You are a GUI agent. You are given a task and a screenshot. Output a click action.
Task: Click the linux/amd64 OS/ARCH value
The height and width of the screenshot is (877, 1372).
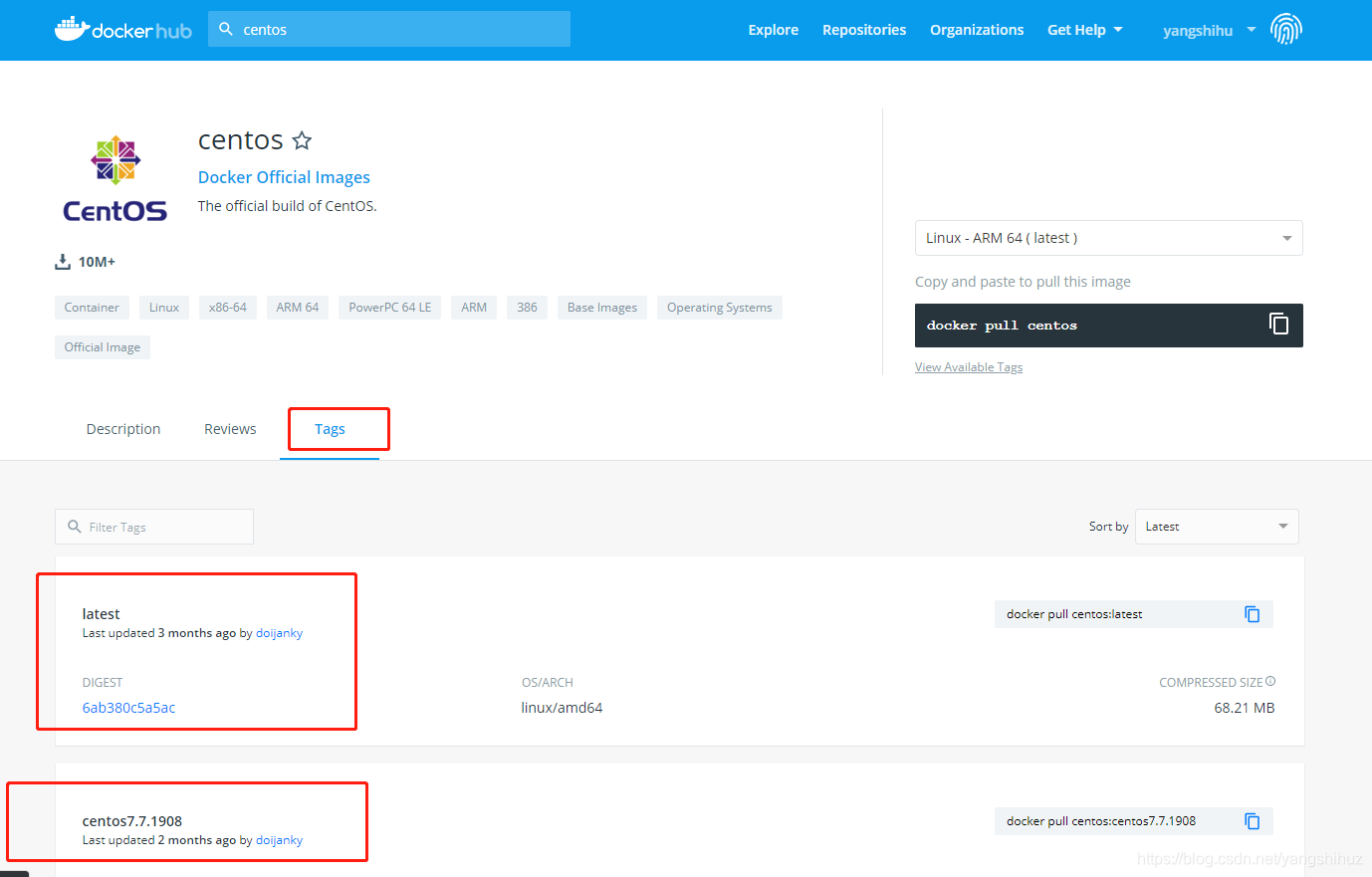click(562, 708)
